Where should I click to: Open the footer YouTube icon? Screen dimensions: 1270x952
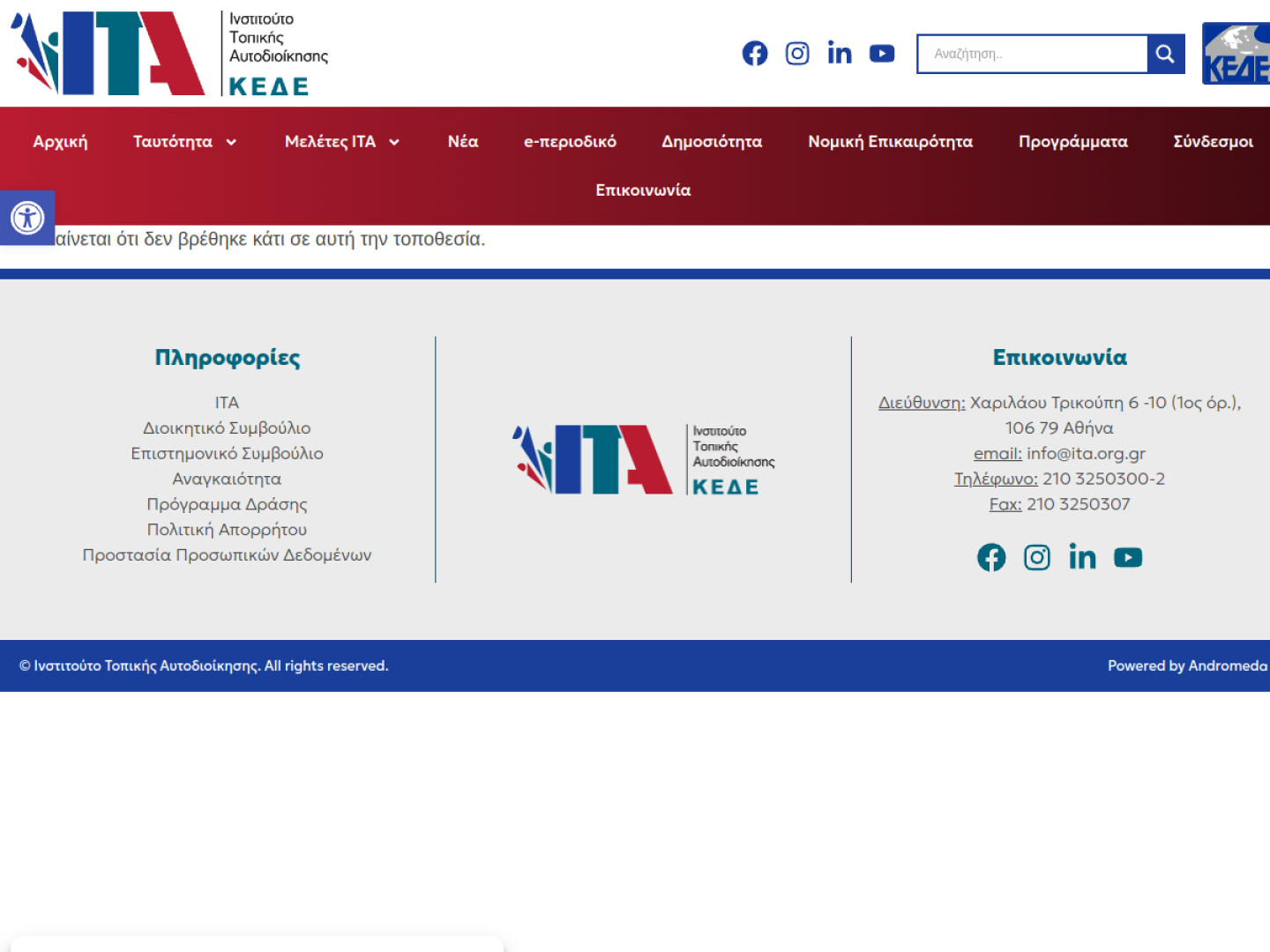[x=1128, y=558]
